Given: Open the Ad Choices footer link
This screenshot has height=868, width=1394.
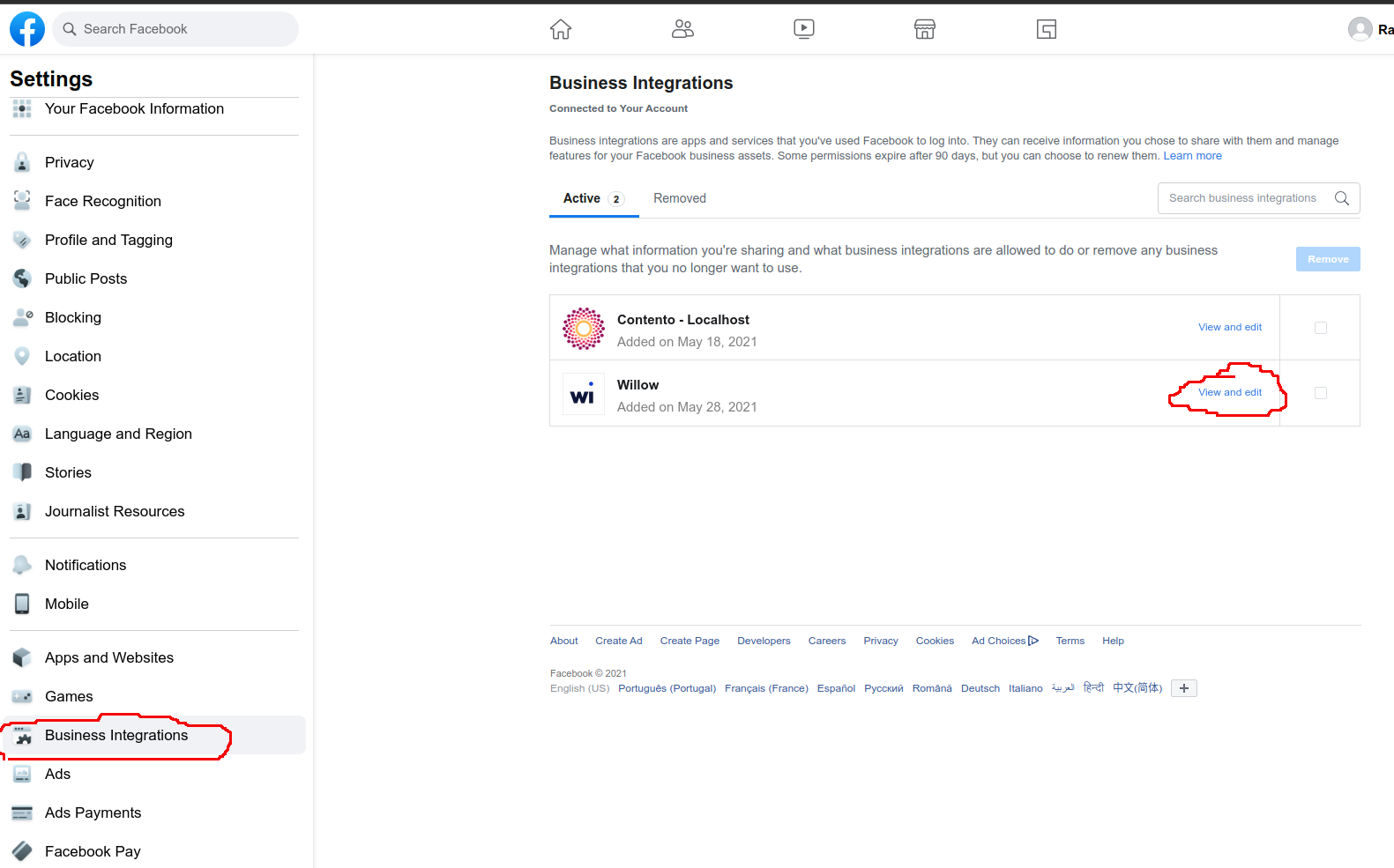Looking at the screenshot, I should [1005, 641].
